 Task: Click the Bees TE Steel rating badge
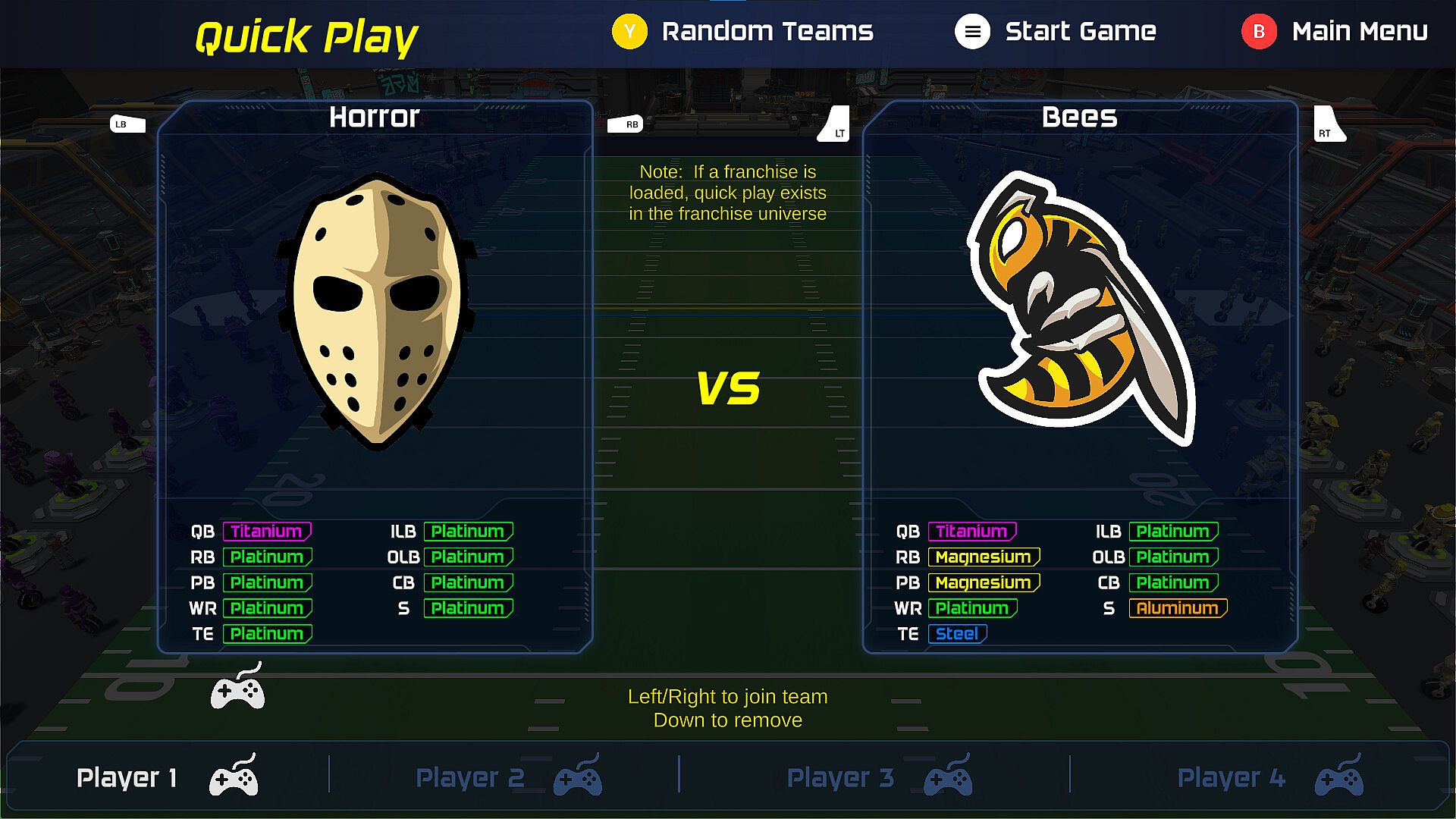(957, 634)
